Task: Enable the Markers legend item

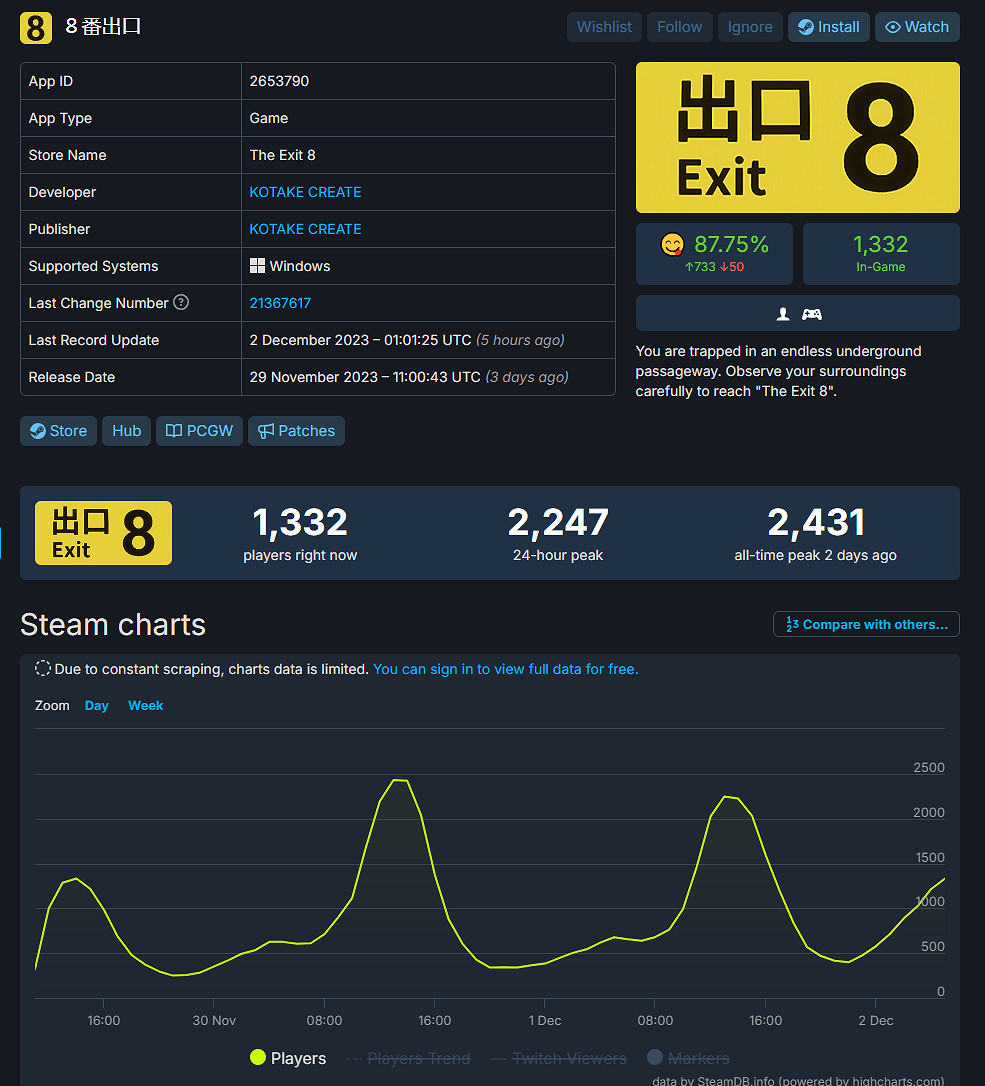Action: pos(688,1058)
